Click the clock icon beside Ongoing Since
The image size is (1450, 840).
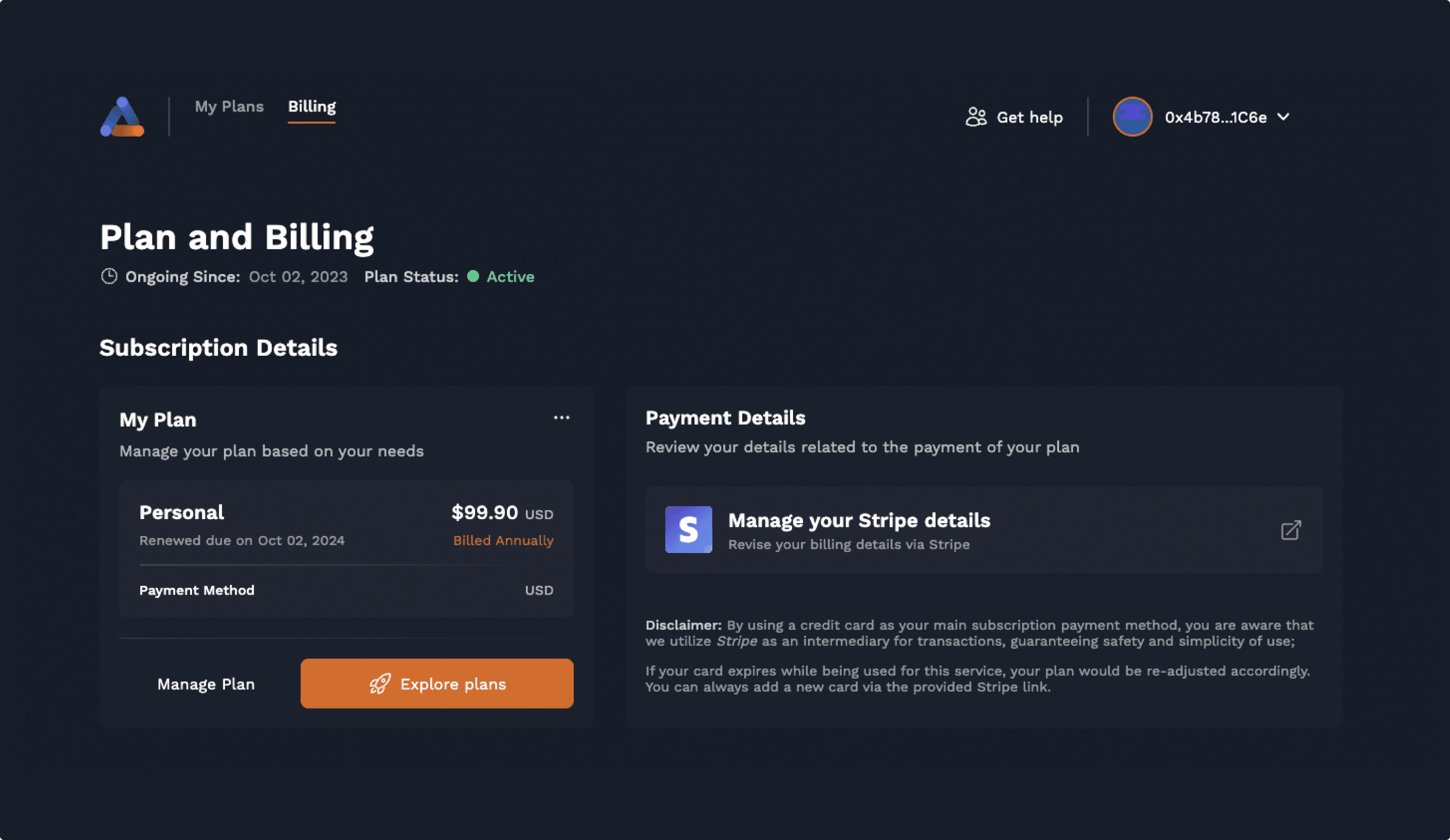pyautogui.click(x=109, y=276)
